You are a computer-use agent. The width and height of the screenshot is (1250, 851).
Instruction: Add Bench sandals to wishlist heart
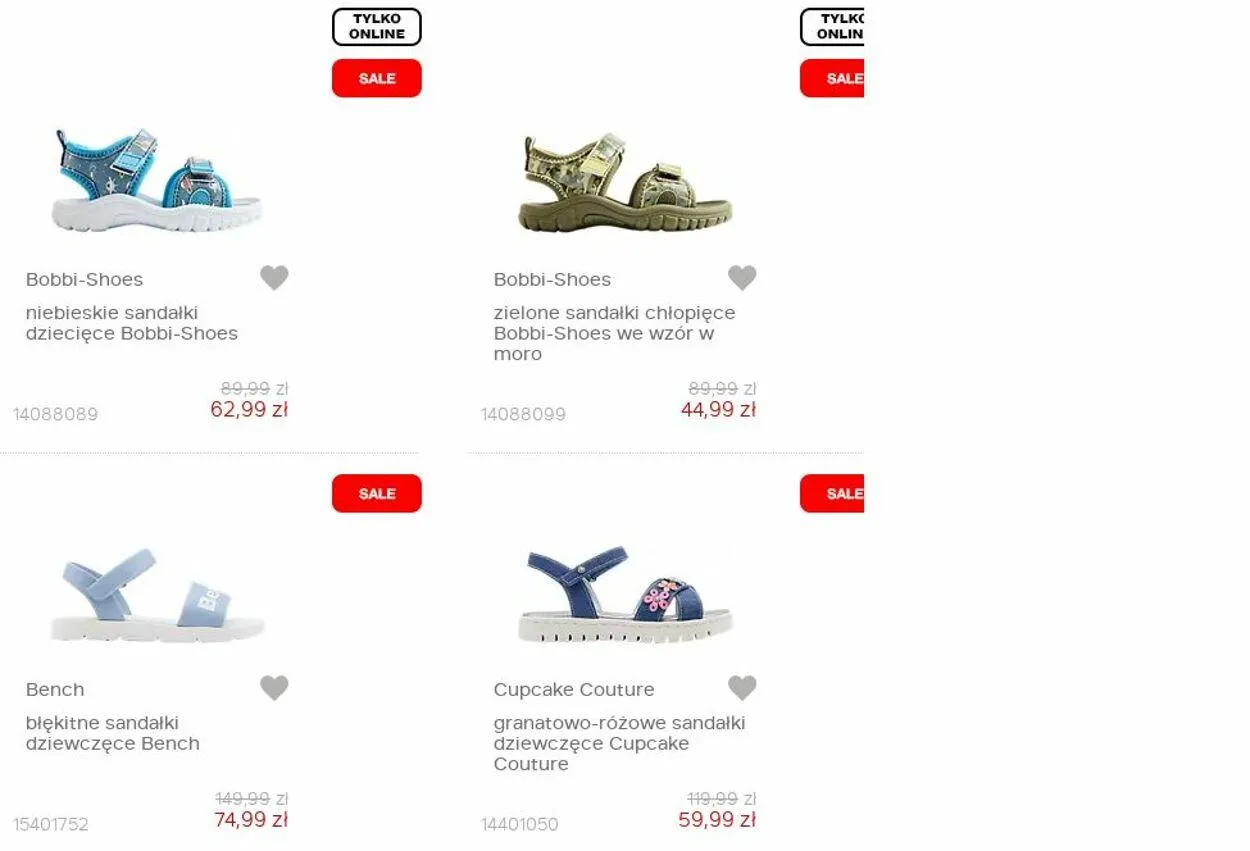(x=274, y=688)
